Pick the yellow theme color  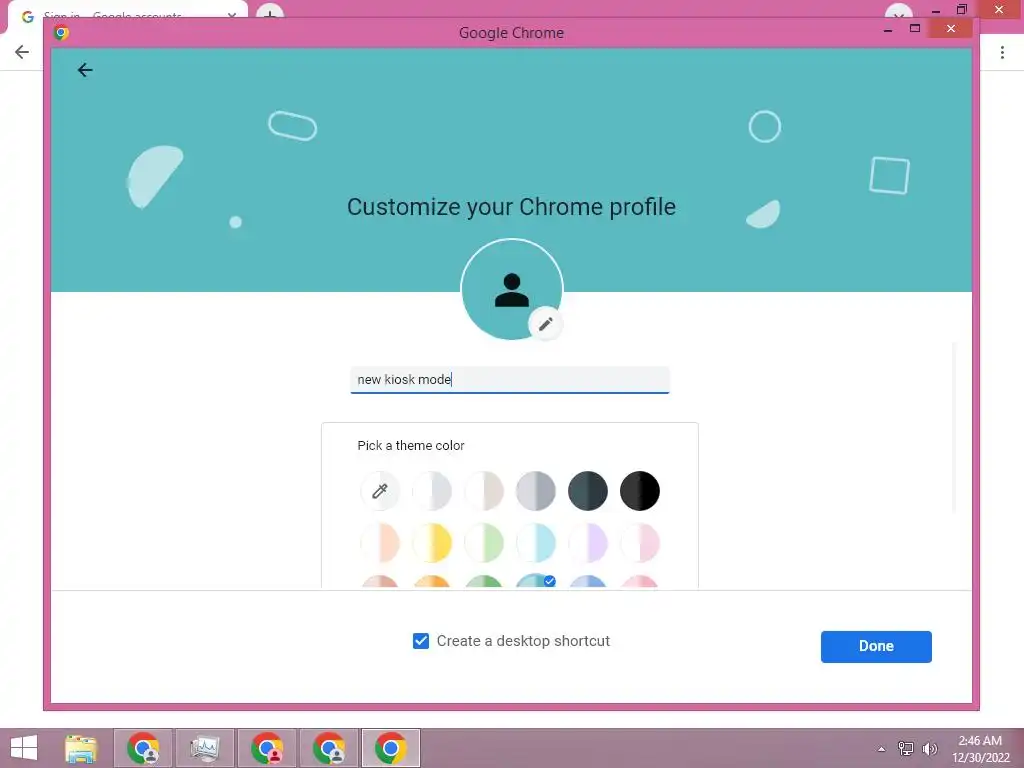point(432,543)
